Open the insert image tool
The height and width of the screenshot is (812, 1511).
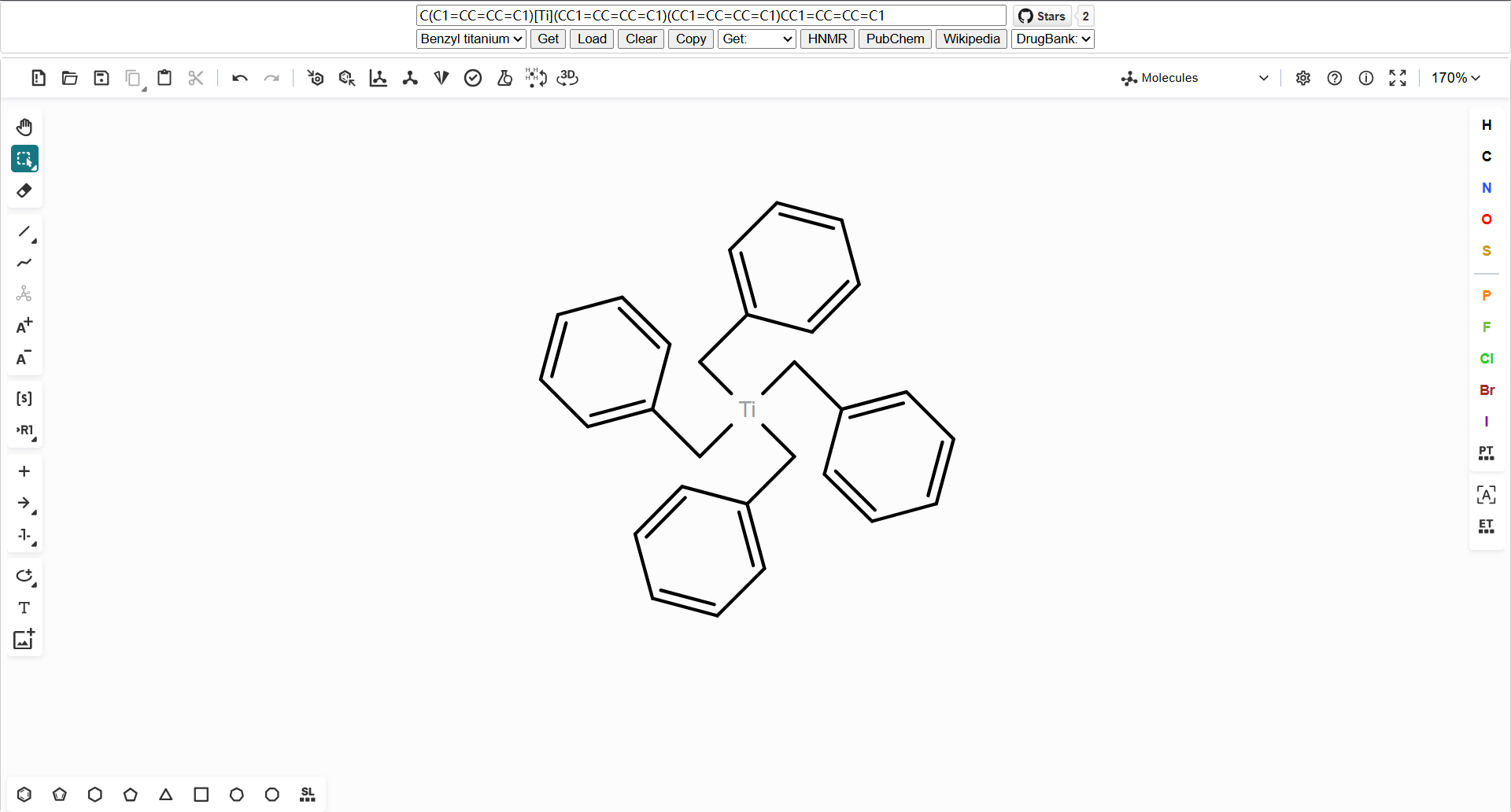[x=24, y=640]
